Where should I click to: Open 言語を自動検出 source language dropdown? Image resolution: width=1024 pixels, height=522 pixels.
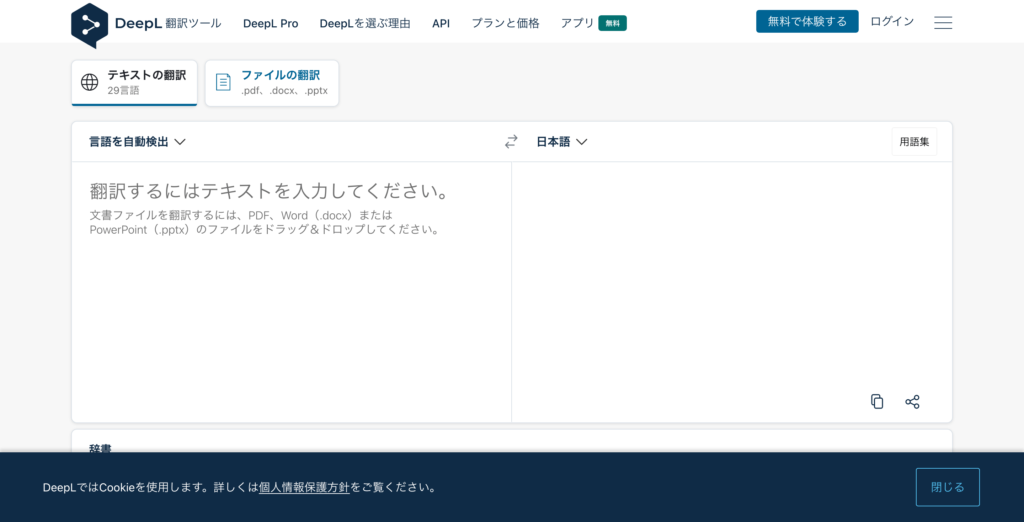(x=138, y=142)
